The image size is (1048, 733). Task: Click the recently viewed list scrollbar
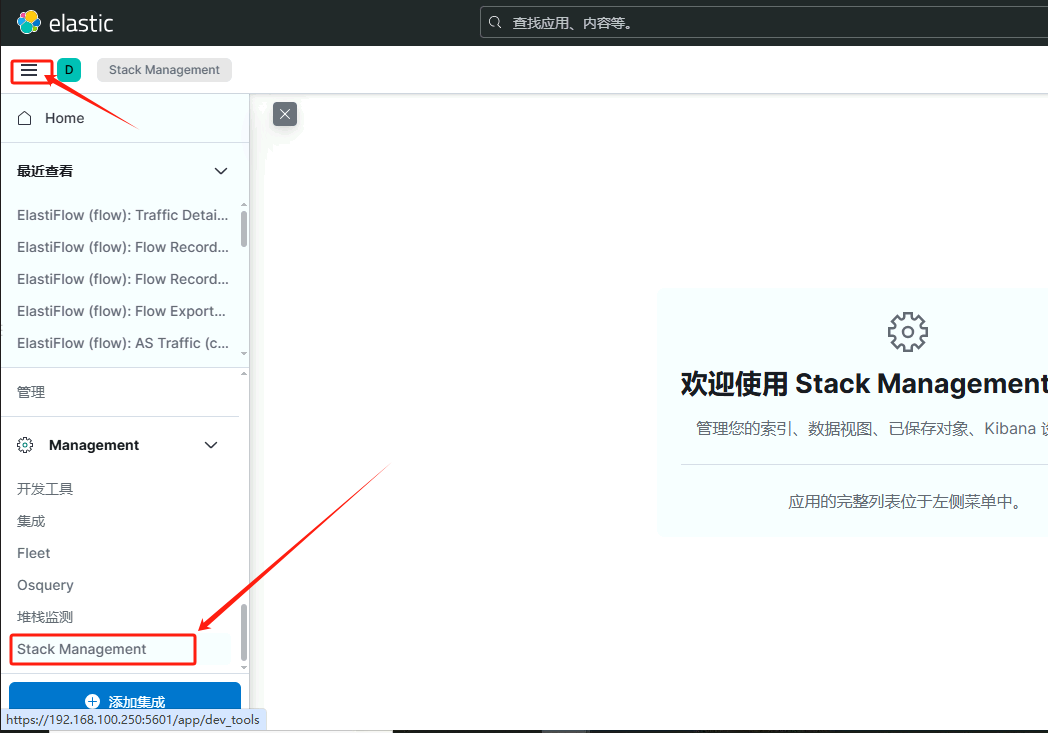[244, 229]
